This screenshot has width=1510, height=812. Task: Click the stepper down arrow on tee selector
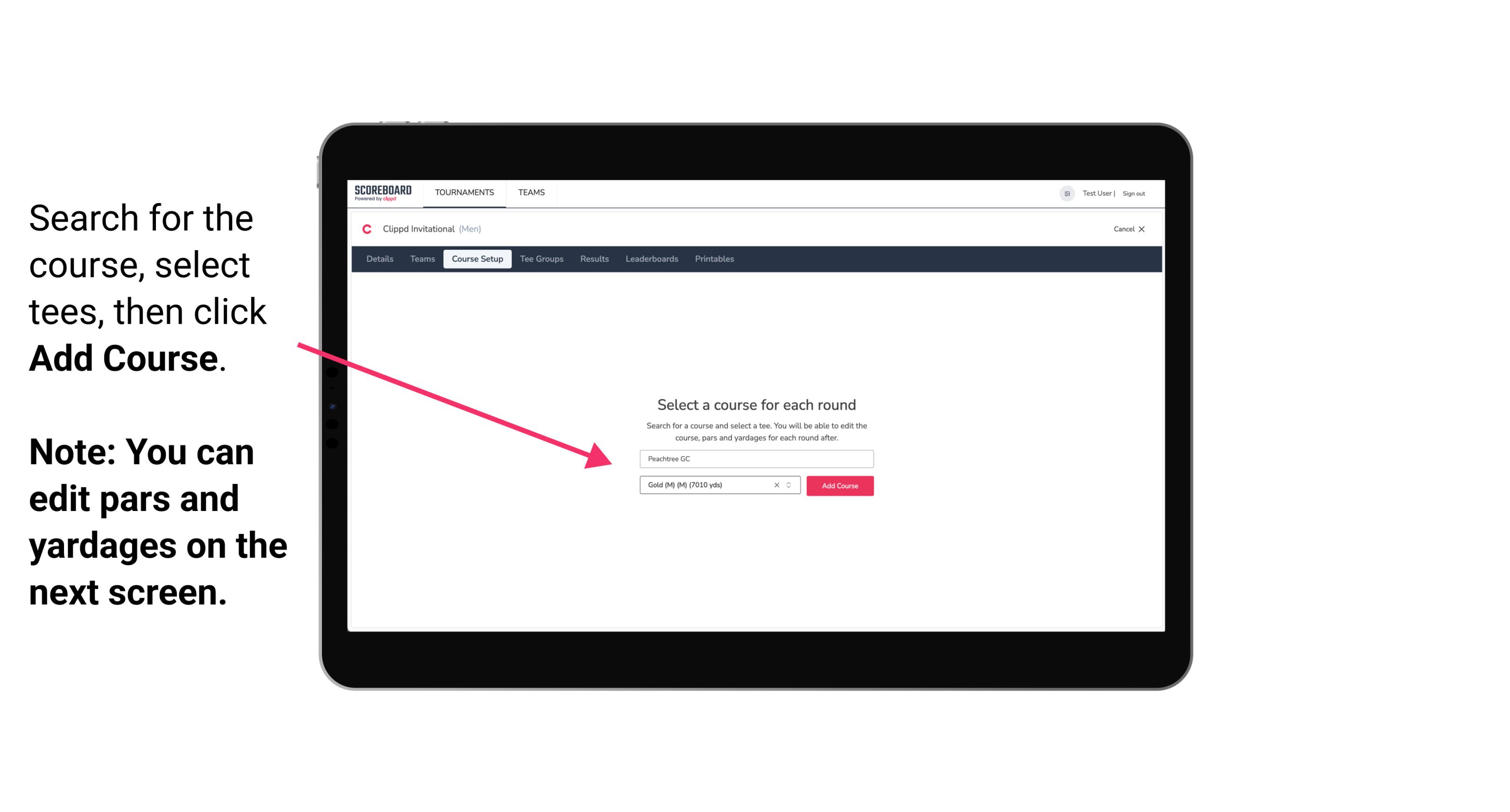[x=790, y=489]
